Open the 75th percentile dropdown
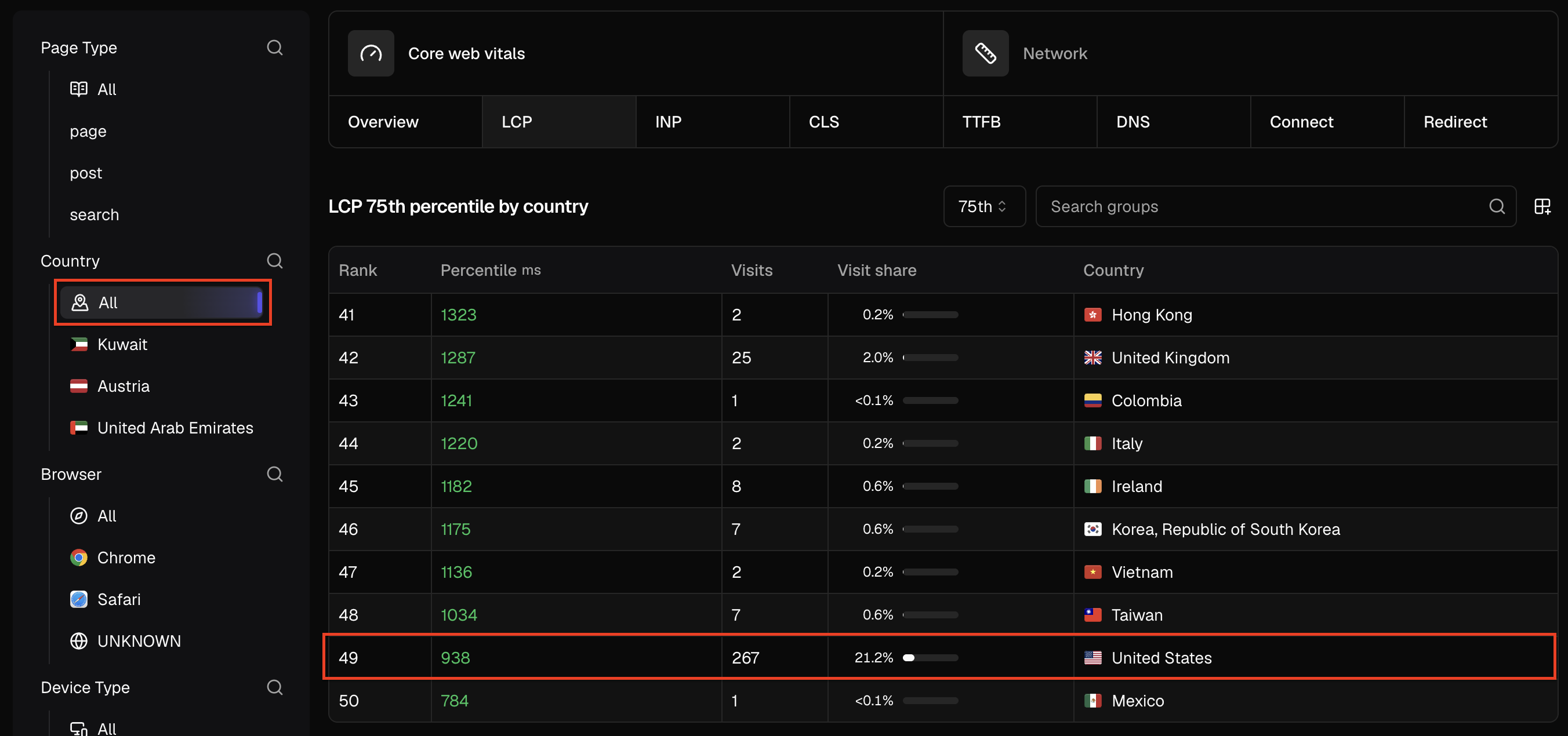The width and height of the screenshot is (1568, 736). (983, 207)
